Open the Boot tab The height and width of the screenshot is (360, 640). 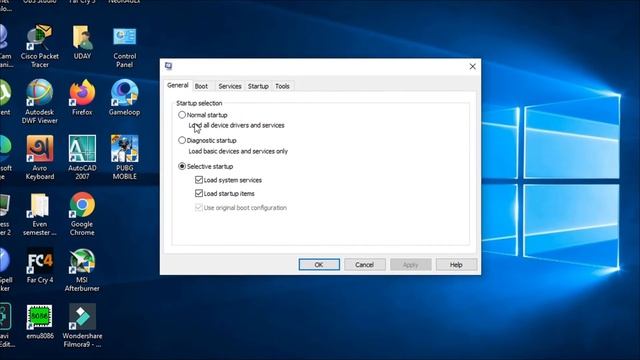[201, 86]
